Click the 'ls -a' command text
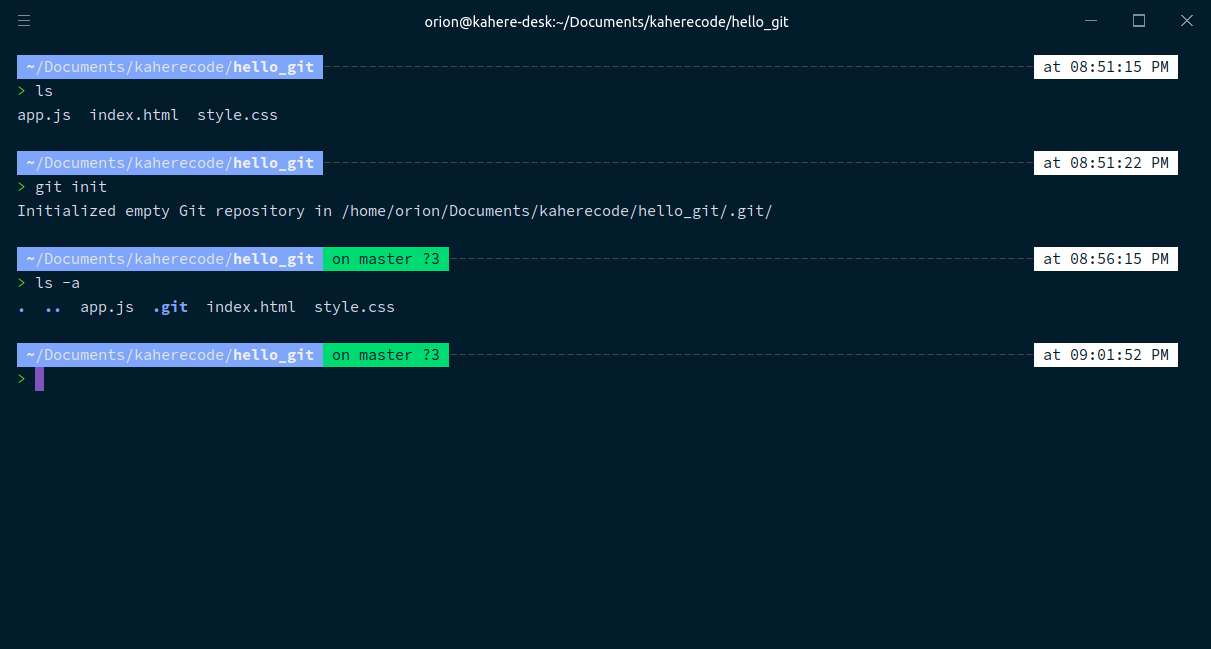This screenshot has height=649, width=1211. pos(57,283)
